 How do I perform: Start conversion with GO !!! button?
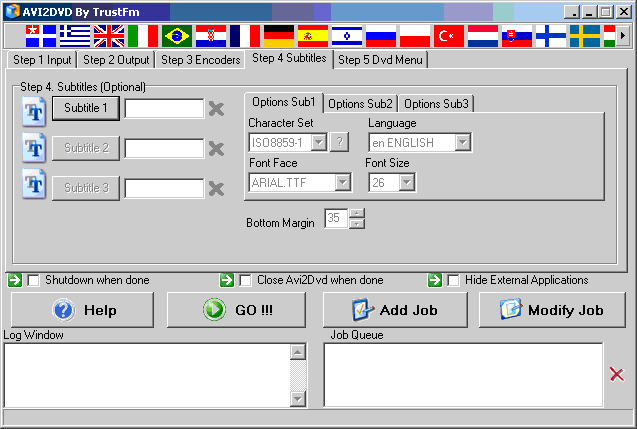pyautogui.click(x=236, y=310)
